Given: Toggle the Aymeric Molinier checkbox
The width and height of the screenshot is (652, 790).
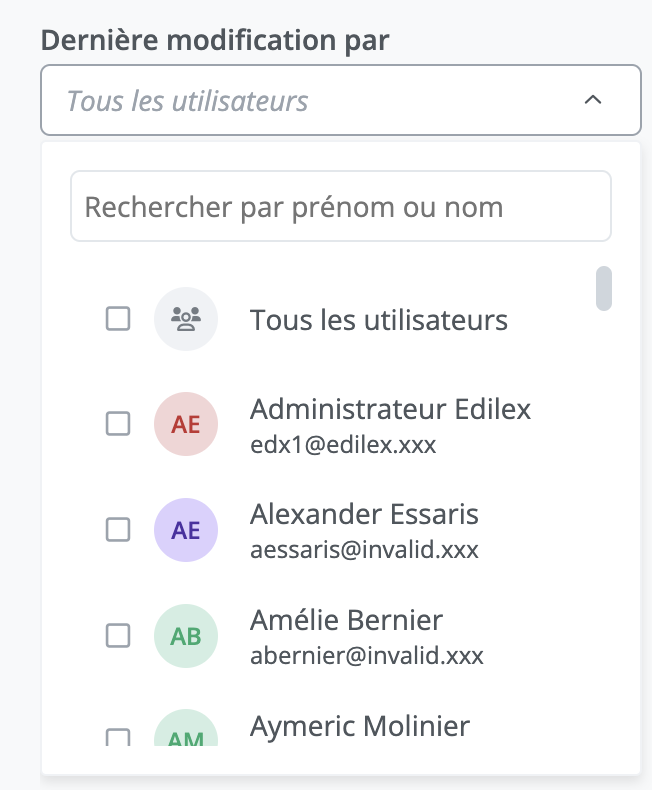Looking at the screenshot, I should (118, 738).
